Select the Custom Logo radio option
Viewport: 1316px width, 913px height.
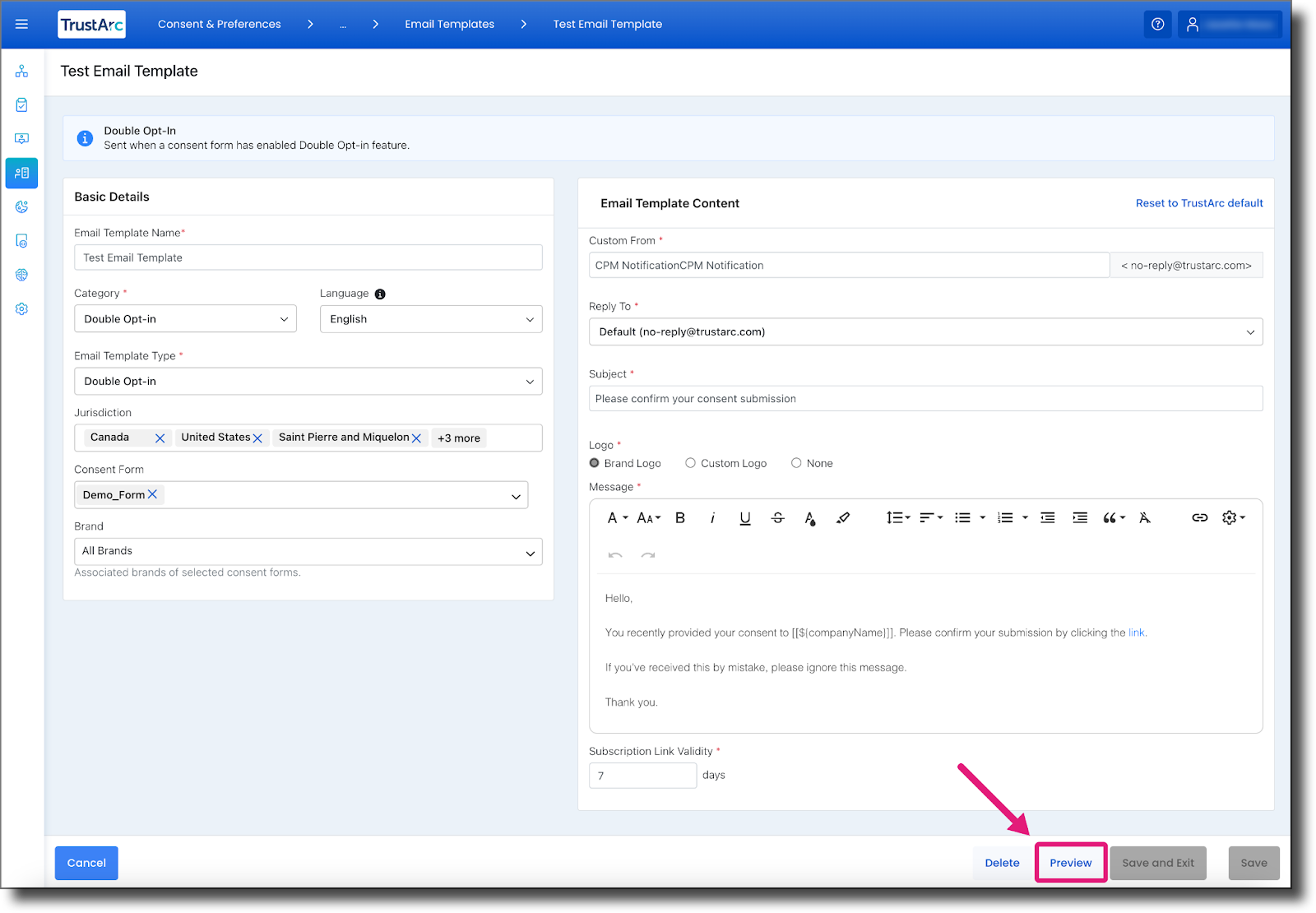(691, 463)
